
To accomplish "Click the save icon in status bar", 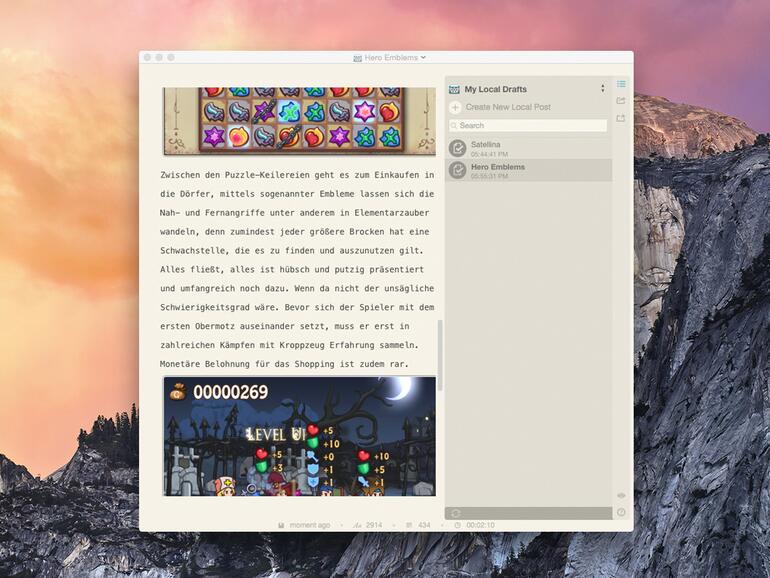I will point(281,525).
